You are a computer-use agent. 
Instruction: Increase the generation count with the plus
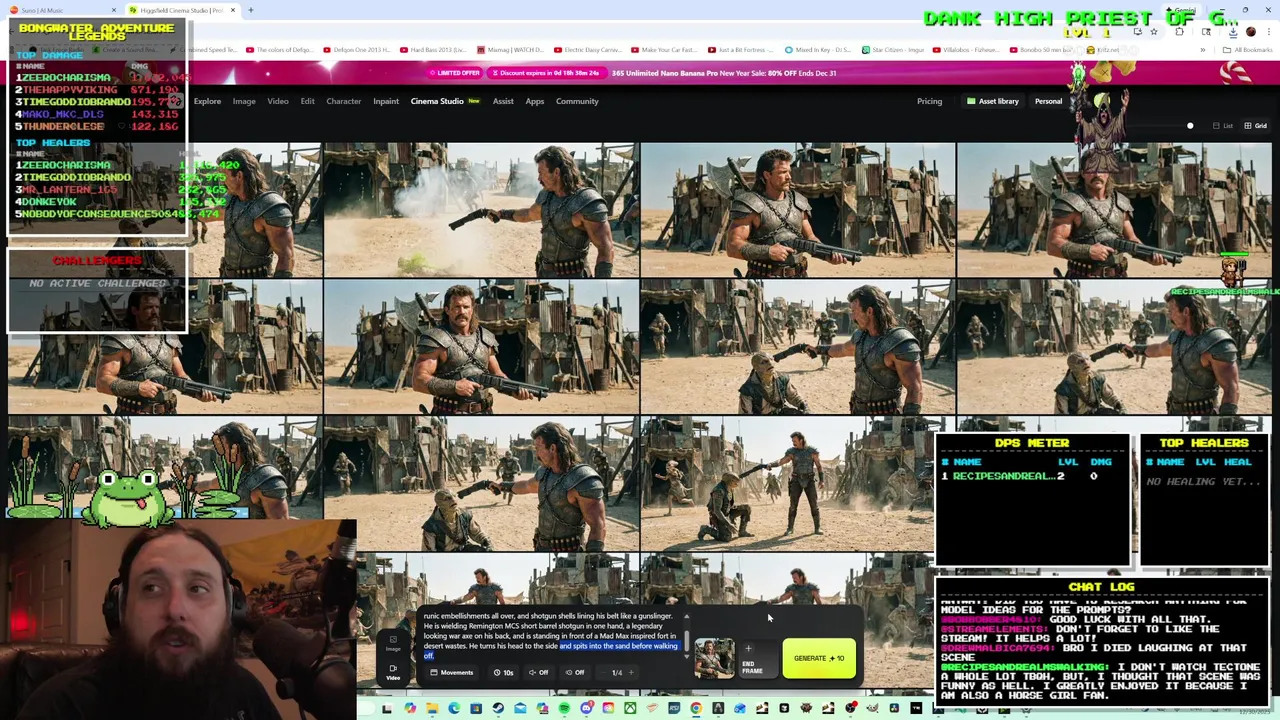click(630, 672)
